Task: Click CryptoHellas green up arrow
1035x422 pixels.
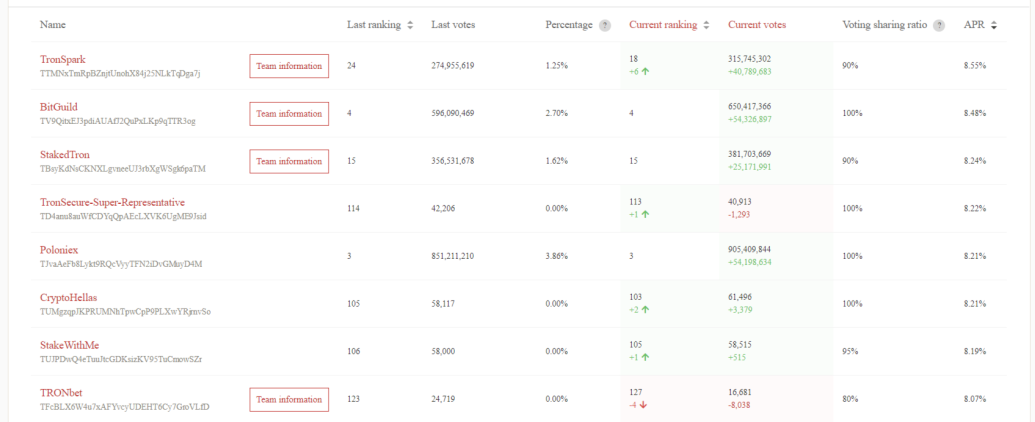Action: click(x=646, y=309)
